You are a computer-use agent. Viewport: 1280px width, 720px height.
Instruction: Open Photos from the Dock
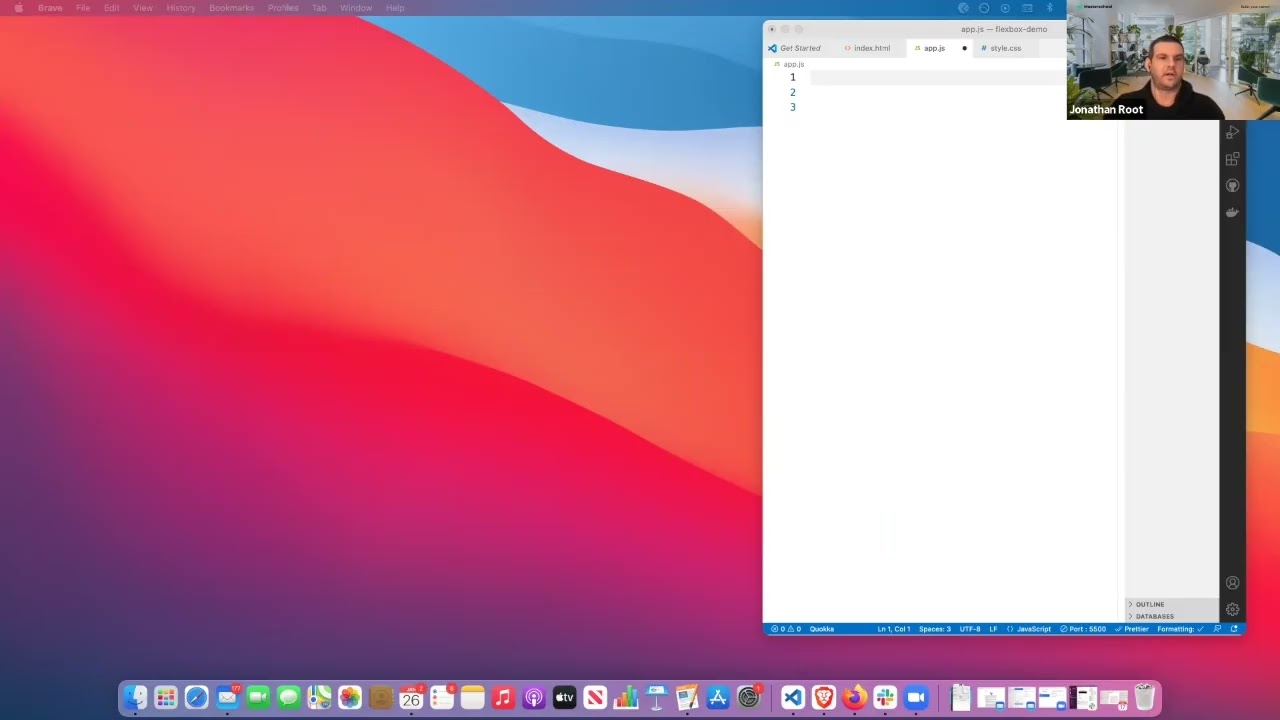(350, 697)
